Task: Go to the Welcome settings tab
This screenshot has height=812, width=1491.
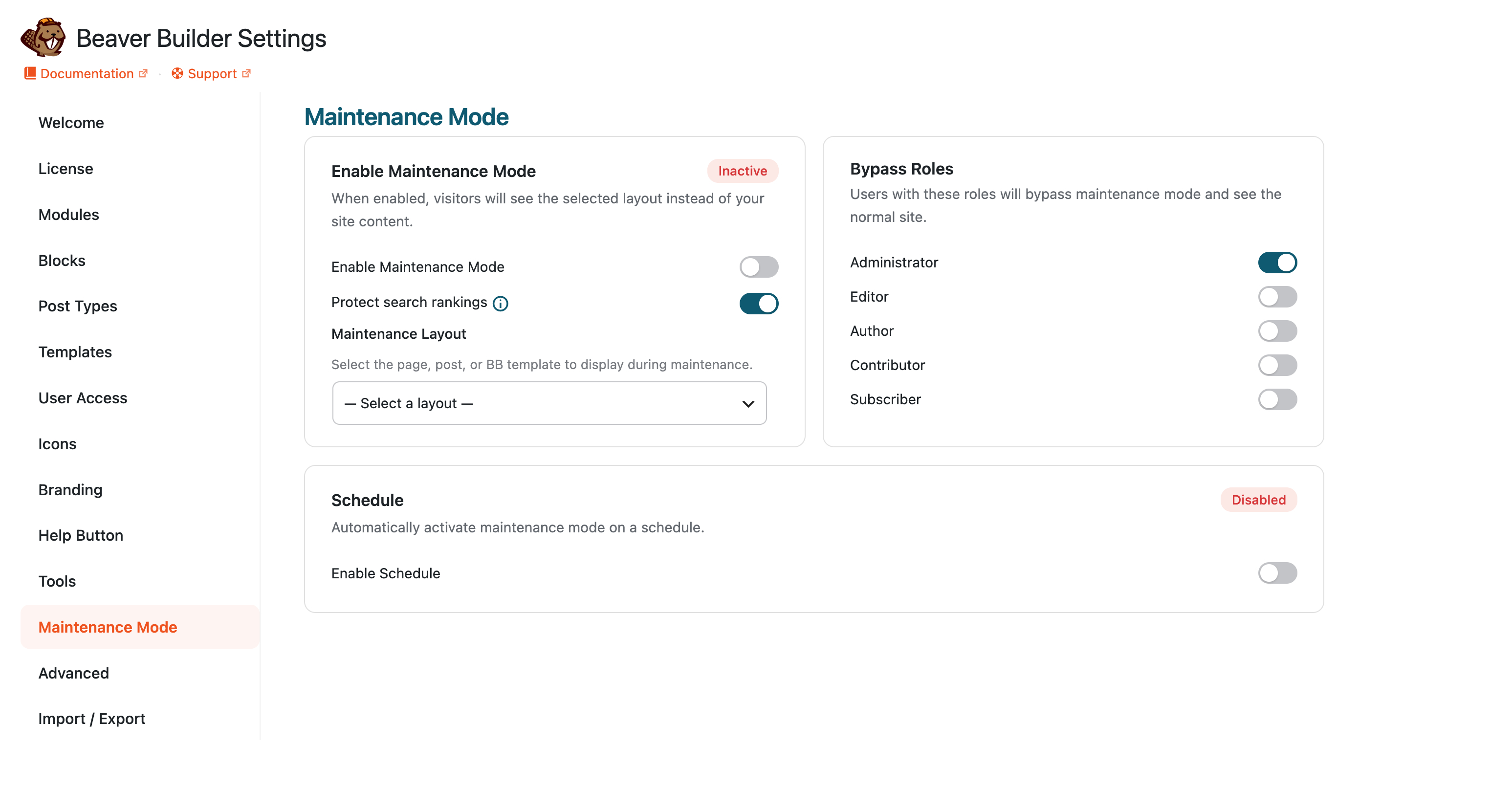Action: coord(139,123)
